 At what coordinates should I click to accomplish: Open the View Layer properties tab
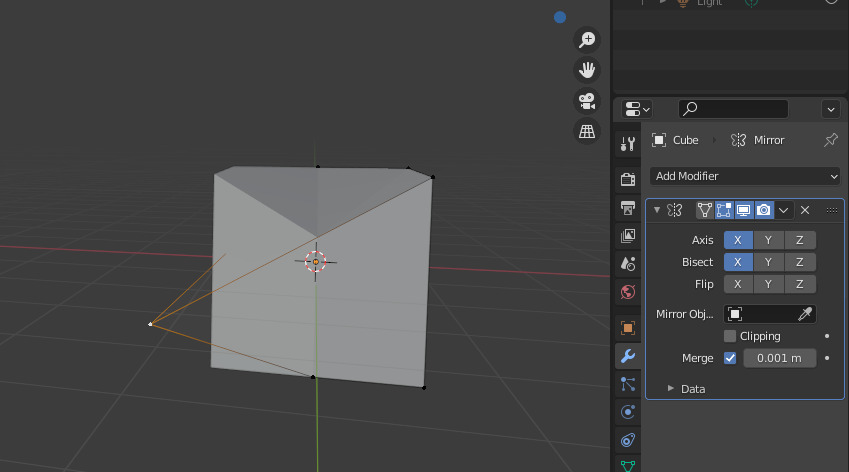(x=628, y=235)
